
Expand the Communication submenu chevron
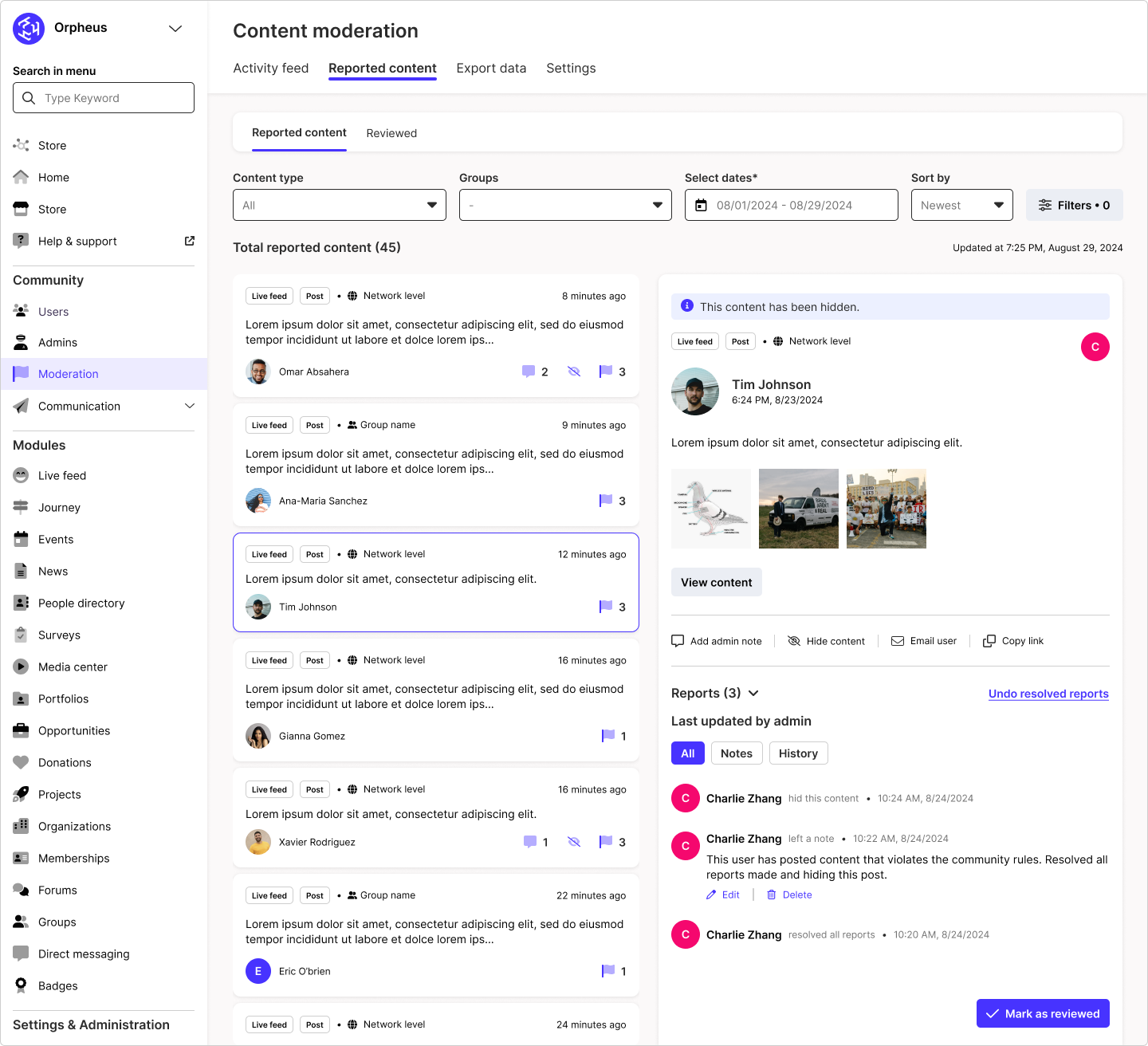pyautogui.click(x=190, y=406)
